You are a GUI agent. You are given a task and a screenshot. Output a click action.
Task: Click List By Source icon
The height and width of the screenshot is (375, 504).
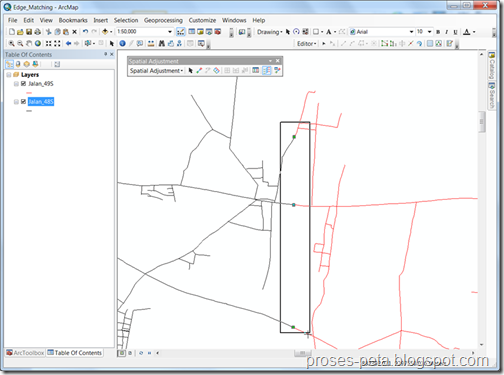pyautogui.click(x=18, y=64)
